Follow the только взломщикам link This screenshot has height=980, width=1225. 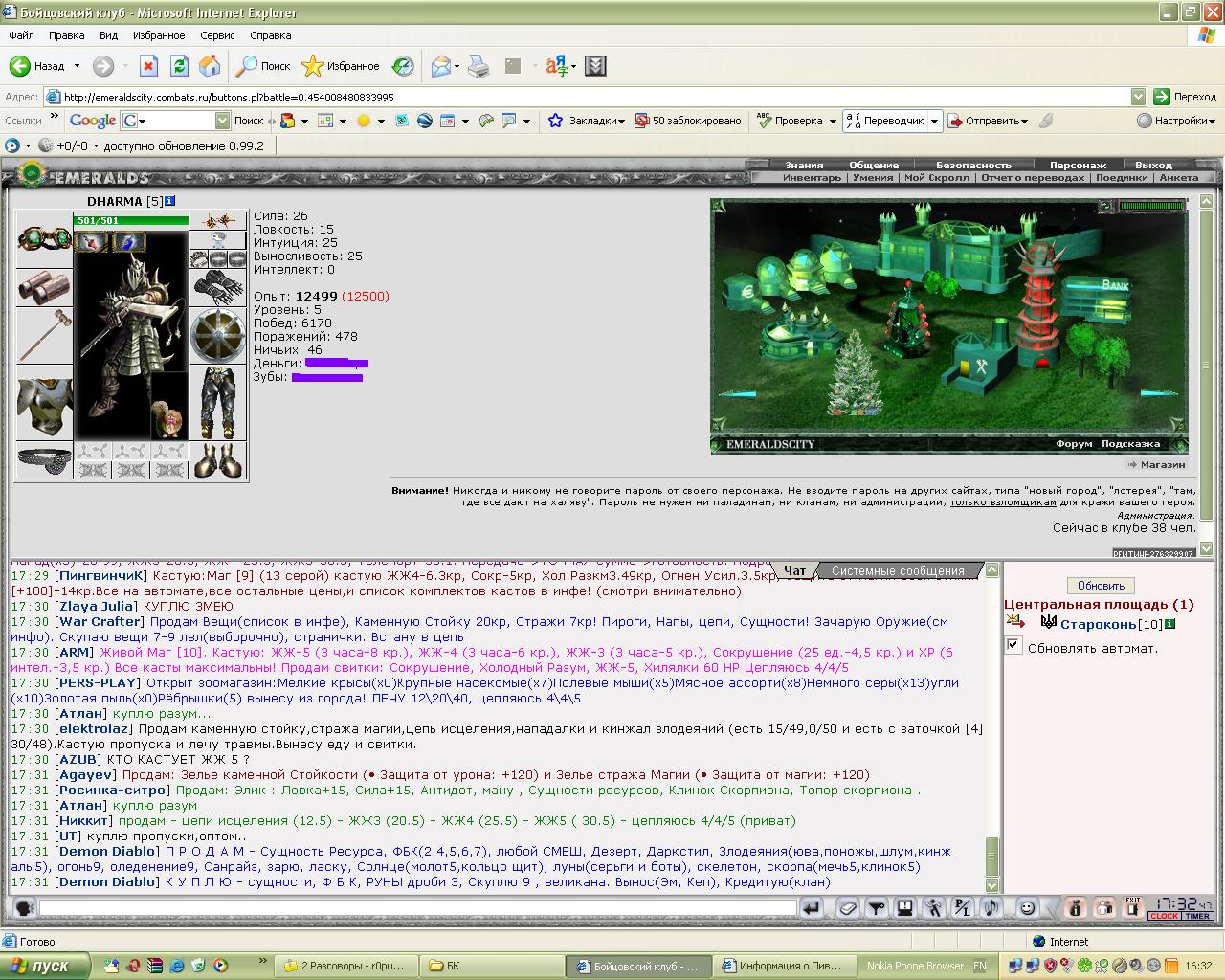(1003, 501)
